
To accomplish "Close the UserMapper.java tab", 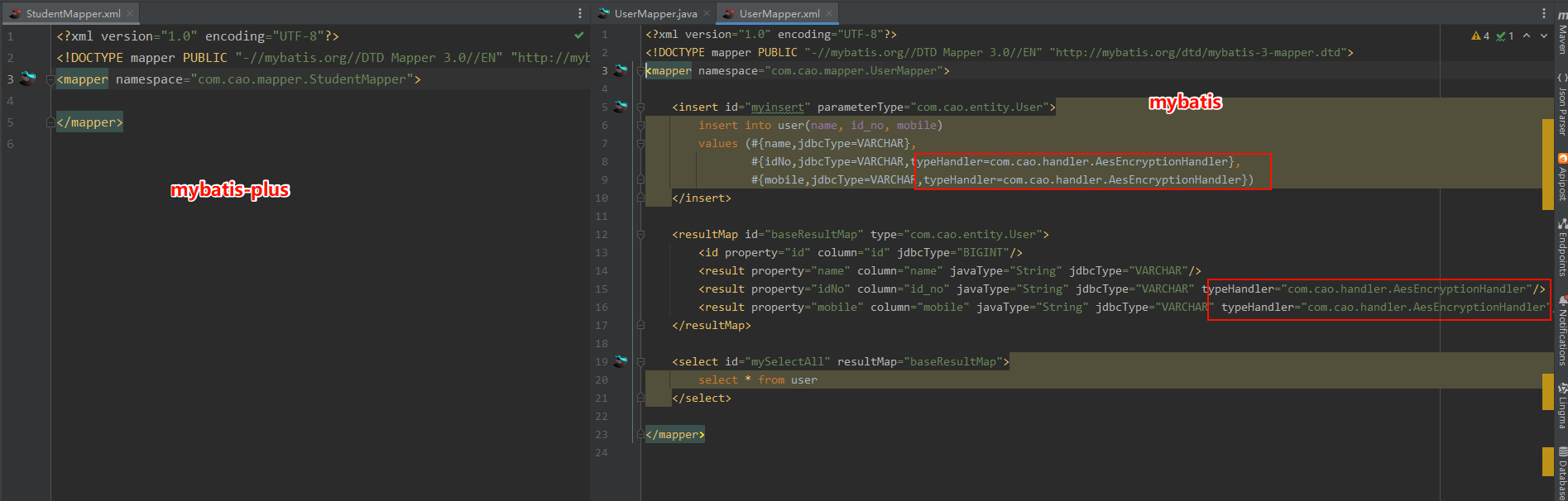I will 707,13.
